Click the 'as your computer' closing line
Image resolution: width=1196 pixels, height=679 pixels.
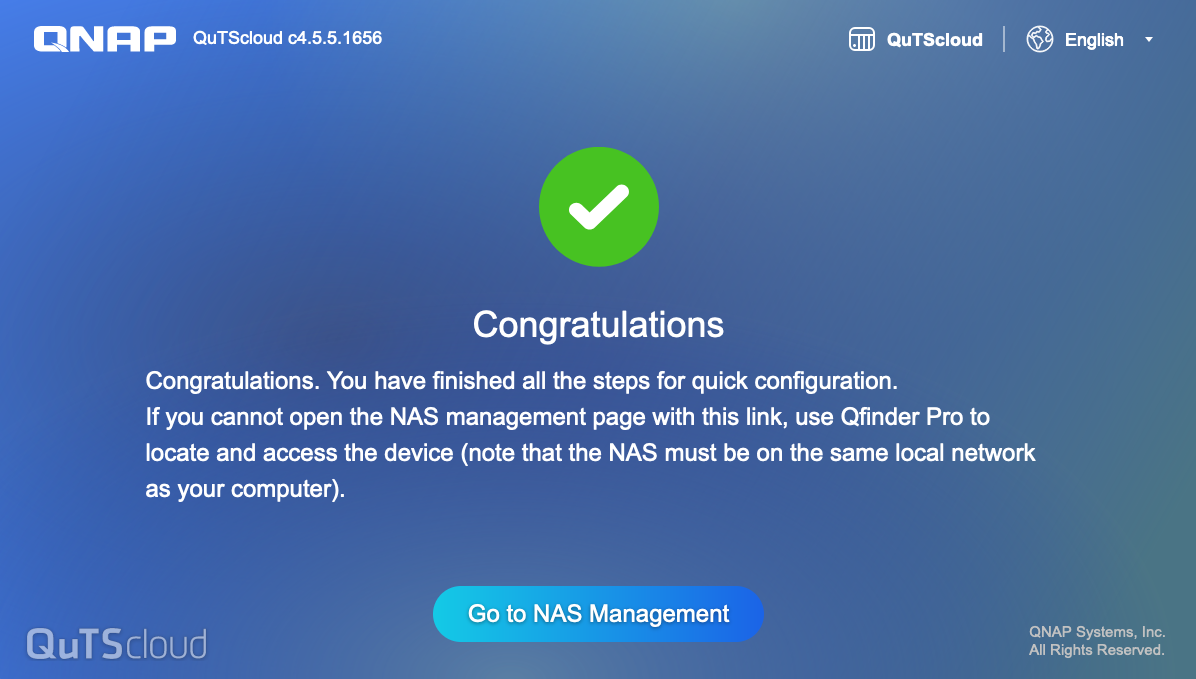click(x=244, y=490)
